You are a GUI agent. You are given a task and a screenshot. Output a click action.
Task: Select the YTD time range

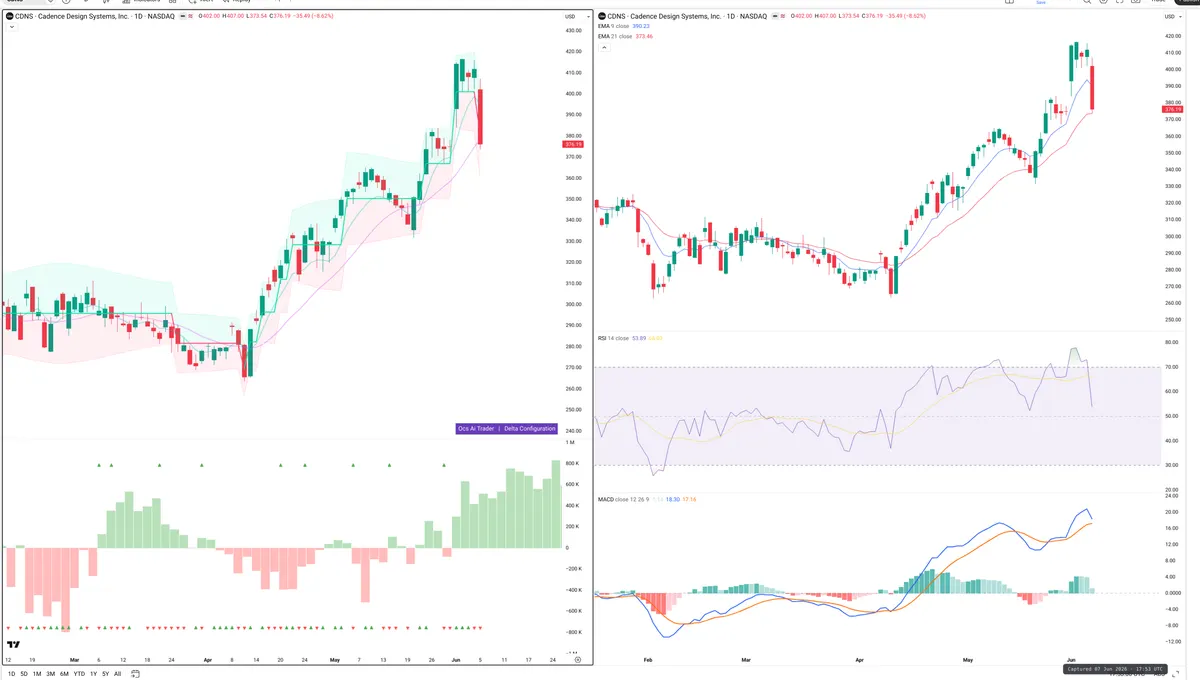click(x=79, y=674)
